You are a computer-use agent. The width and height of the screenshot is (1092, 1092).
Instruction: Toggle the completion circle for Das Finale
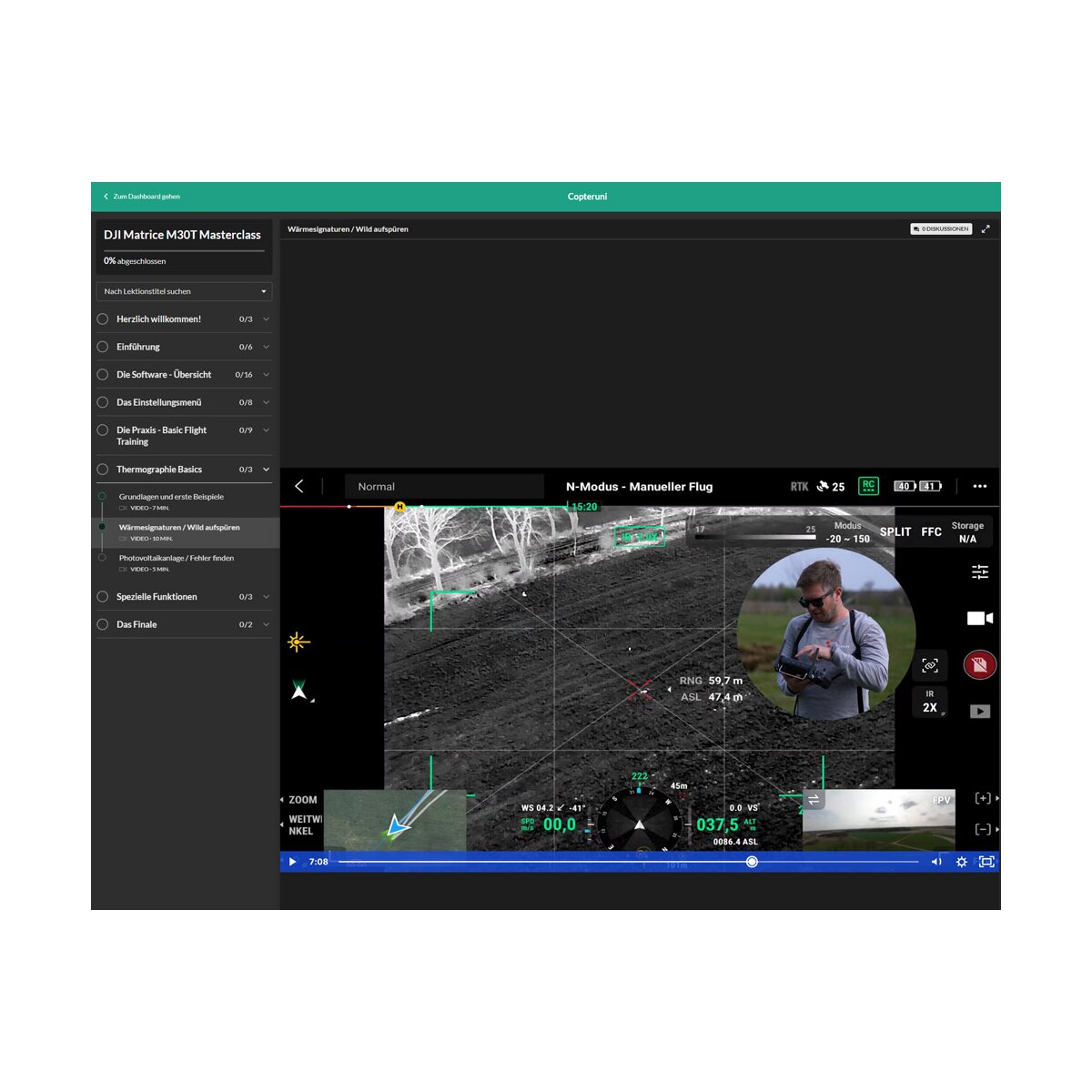point(103,624)
